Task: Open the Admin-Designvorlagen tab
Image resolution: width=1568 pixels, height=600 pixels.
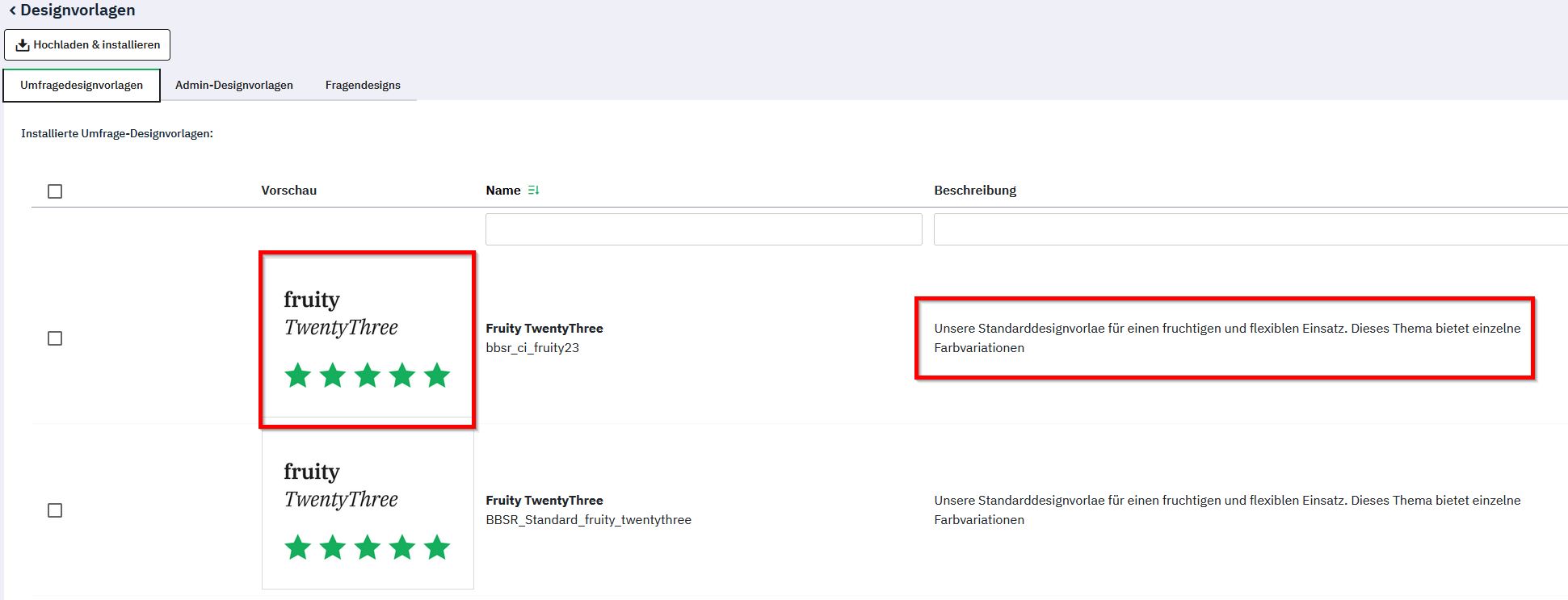Action: [234, 86]
